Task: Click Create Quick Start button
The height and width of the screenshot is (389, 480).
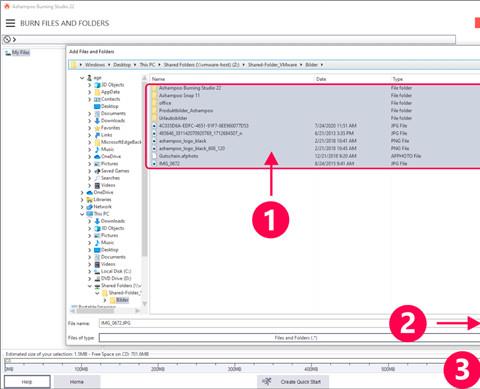Action: (x=293, y=382)
